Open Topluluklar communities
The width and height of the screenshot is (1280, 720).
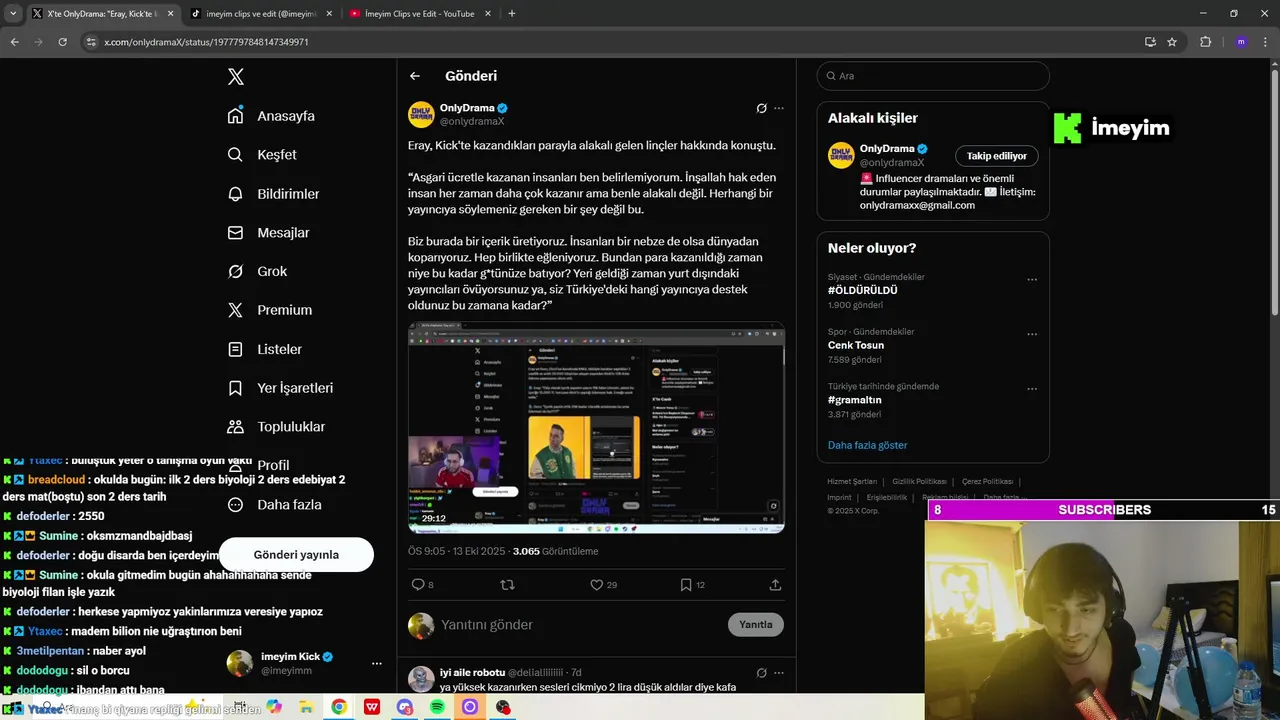(276, 427)
